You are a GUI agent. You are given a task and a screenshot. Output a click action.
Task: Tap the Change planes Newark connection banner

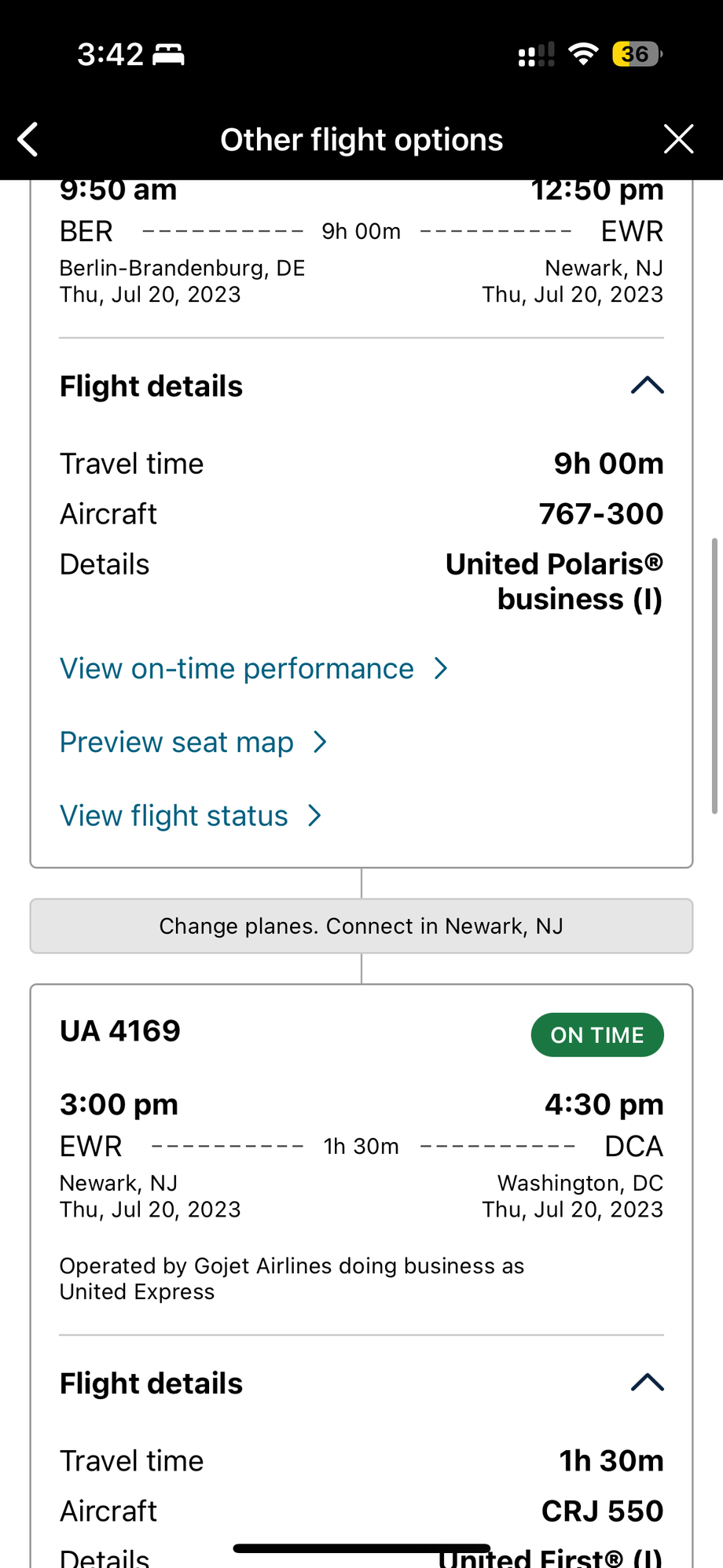click(x=361, y=926)
